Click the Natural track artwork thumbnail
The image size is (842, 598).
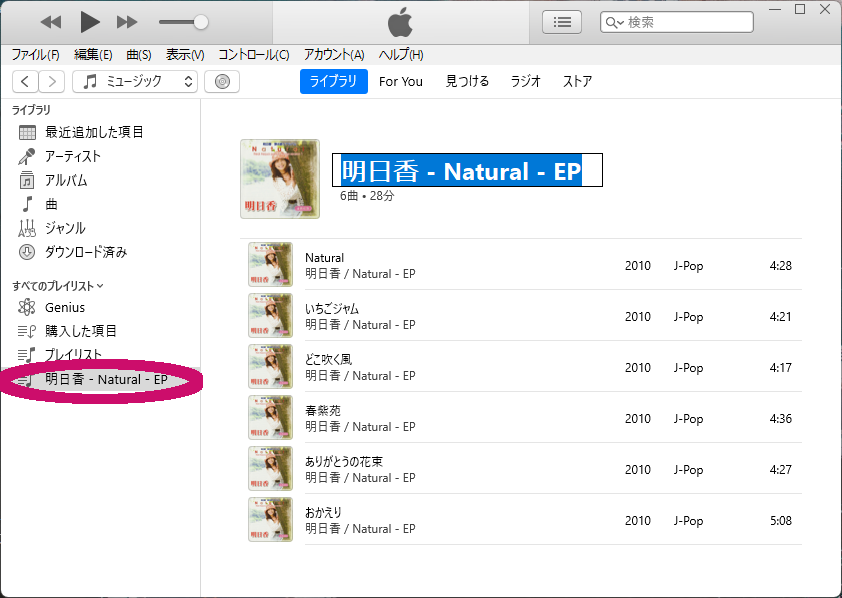pyautogui.click(x=270, y=264)
